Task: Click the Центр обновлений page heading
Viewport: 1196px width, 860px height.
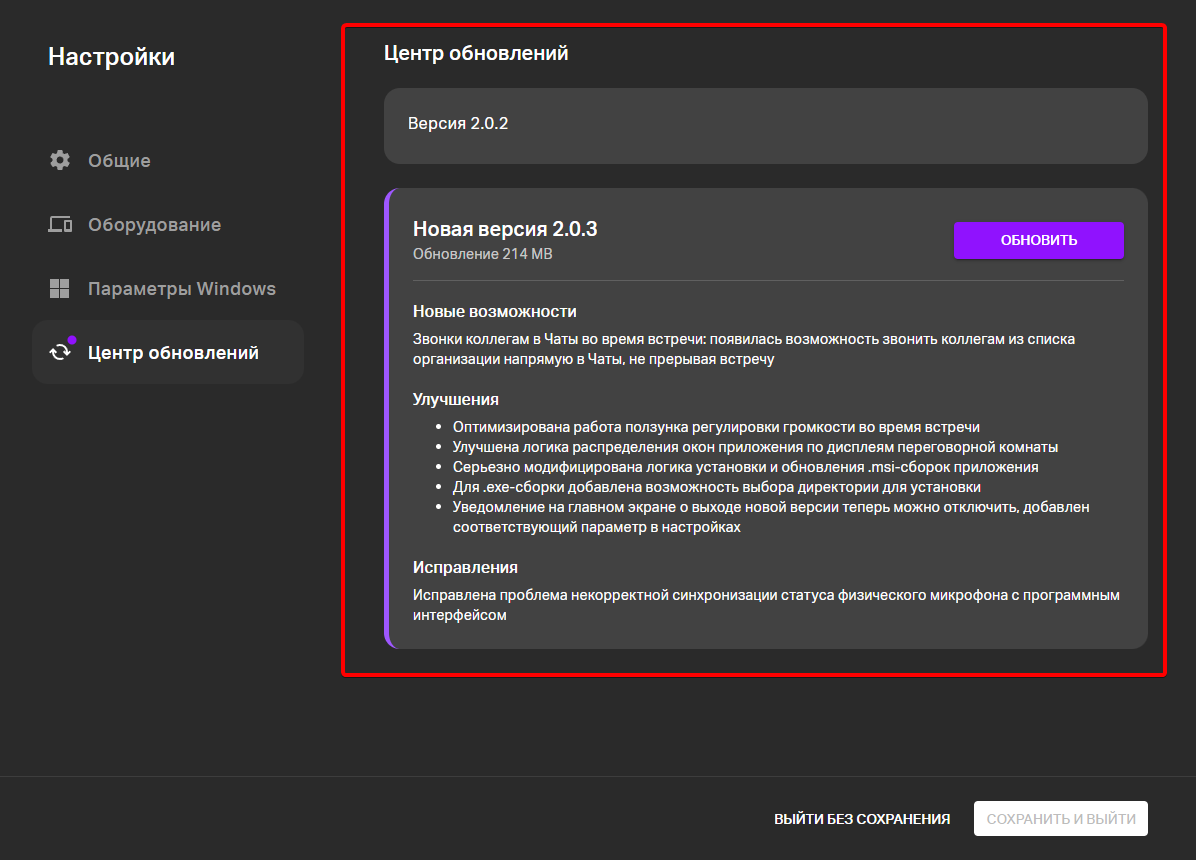Action: pos(476,53)
